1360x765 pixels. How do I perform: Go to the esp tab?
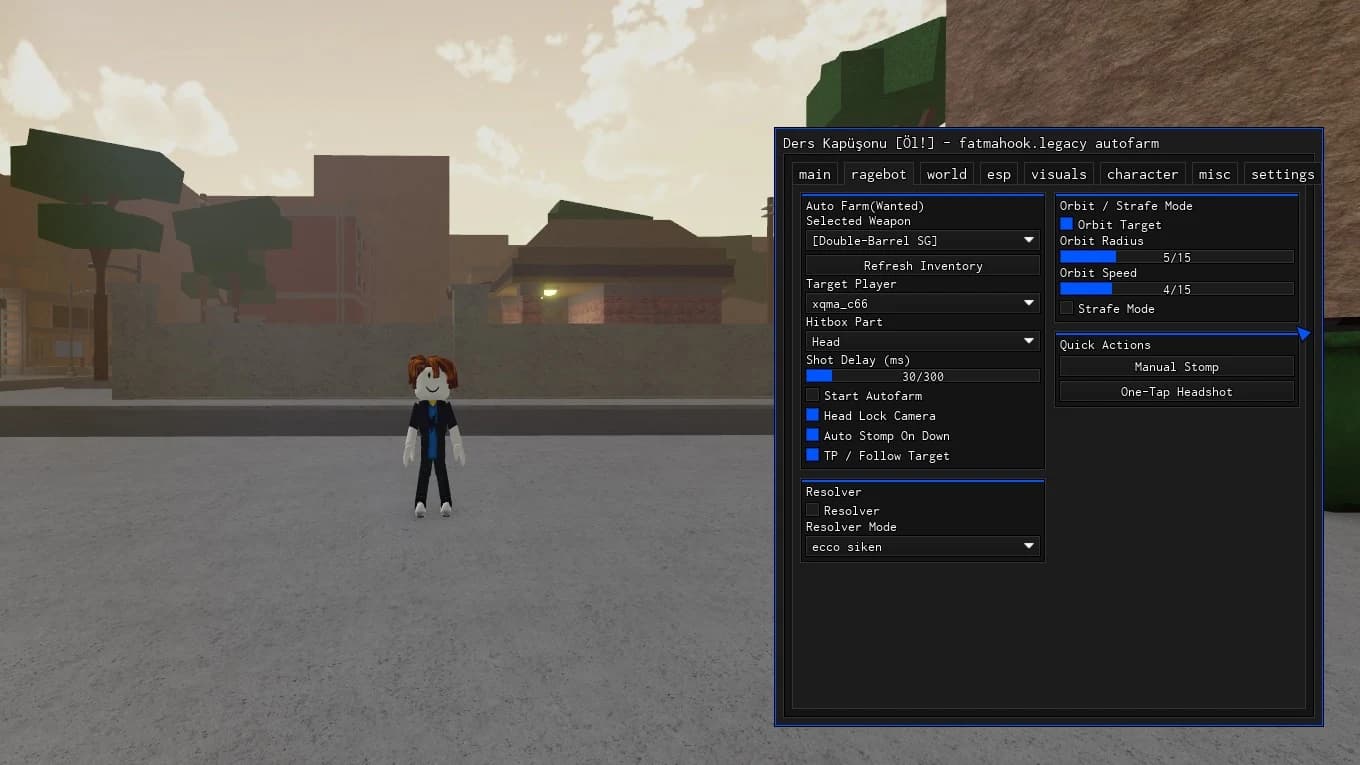[x=999, y=174]
